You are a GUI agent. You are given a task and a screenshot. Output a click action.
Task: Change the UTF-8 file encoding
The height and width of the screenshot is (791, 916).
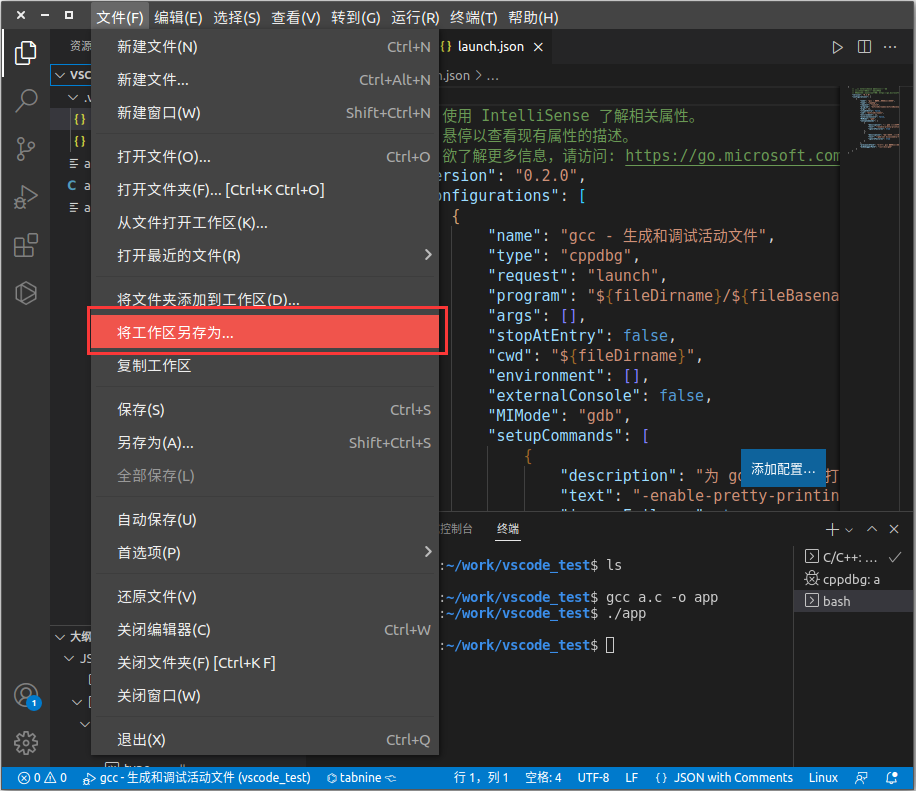(x=593, y=778)
